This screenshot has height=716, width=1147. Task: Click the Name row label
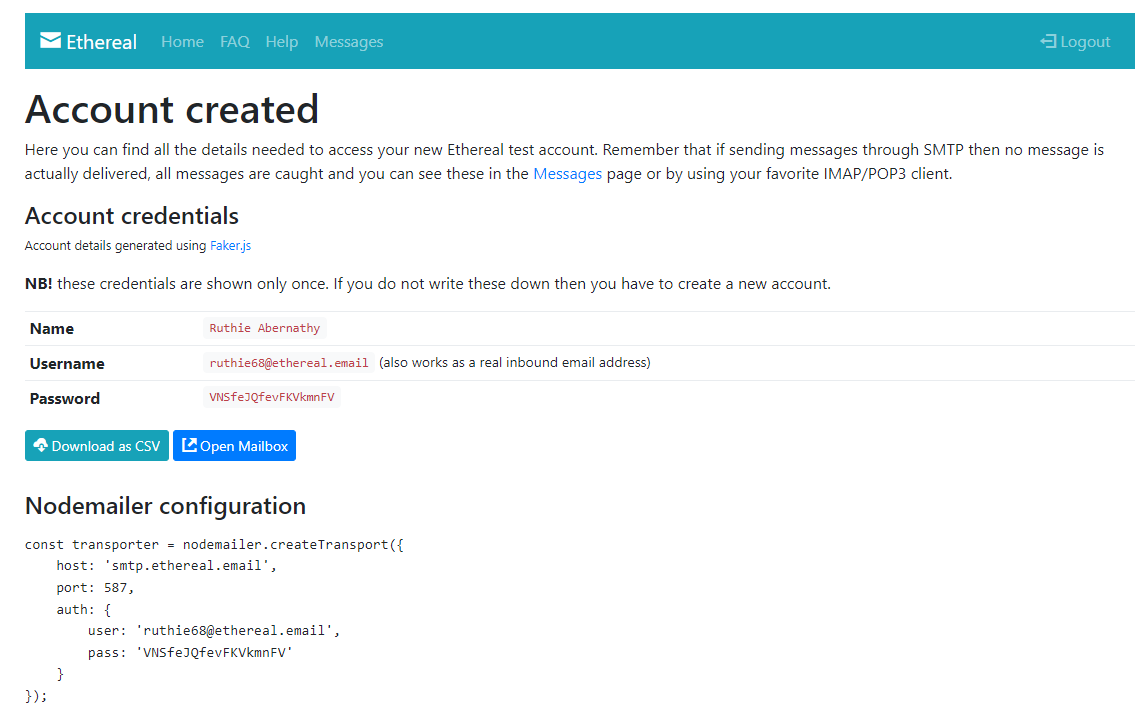click(x=52, y=329)
